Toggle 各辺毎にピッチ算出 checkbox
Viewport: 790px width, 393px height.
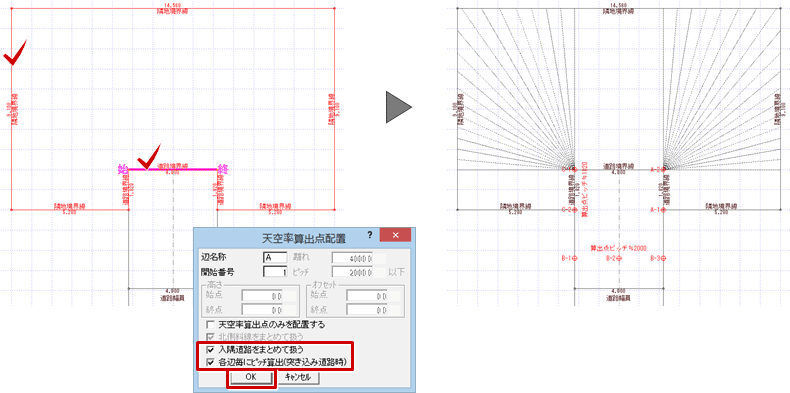point(210,361)
